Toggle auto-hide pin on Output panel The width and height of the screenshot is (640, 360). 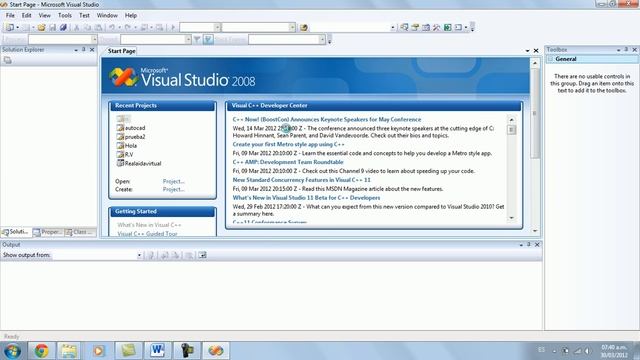[x=529, y=244]
